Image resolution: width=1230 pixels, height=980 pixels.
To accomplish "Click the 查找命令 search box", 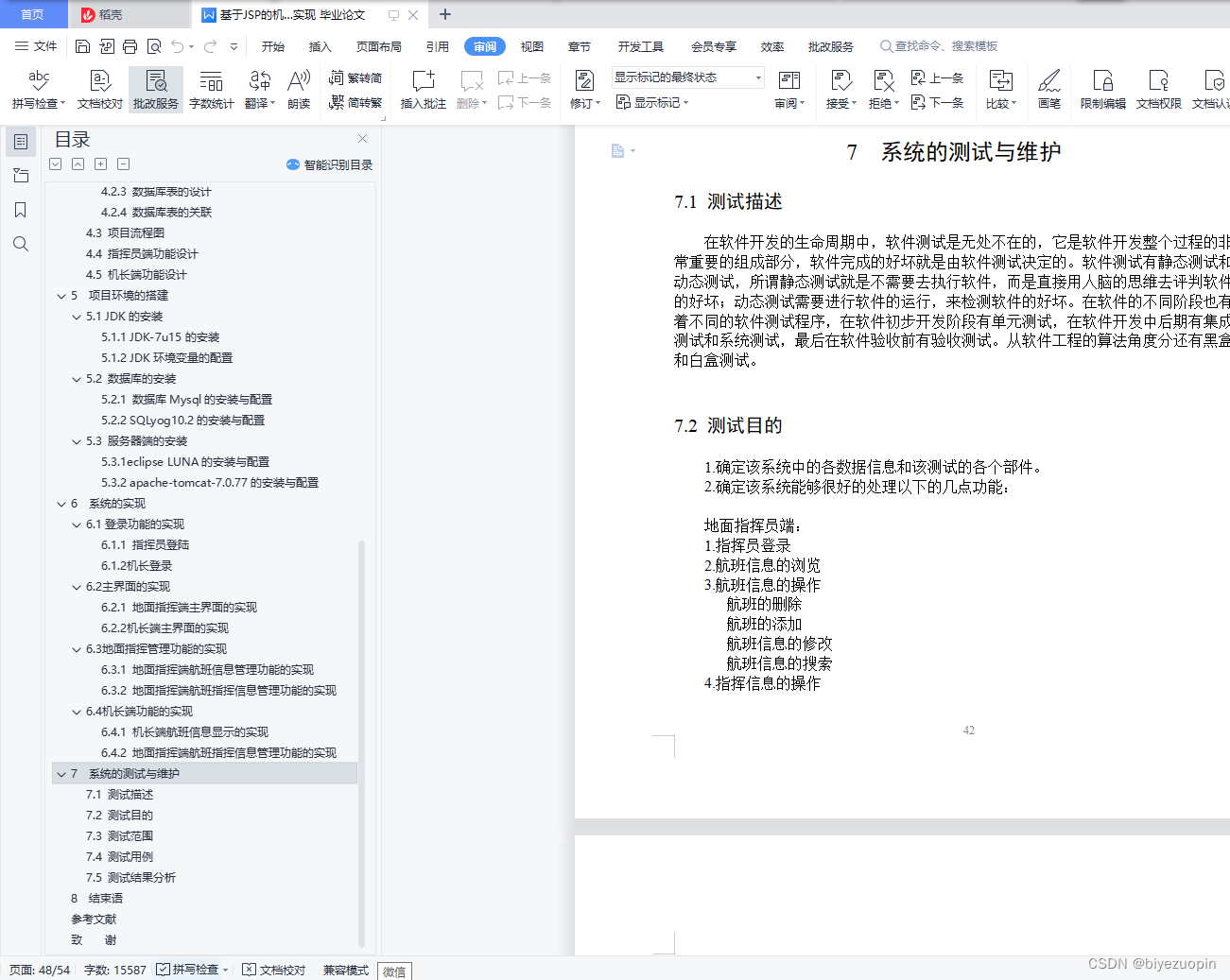I will 939,46.
